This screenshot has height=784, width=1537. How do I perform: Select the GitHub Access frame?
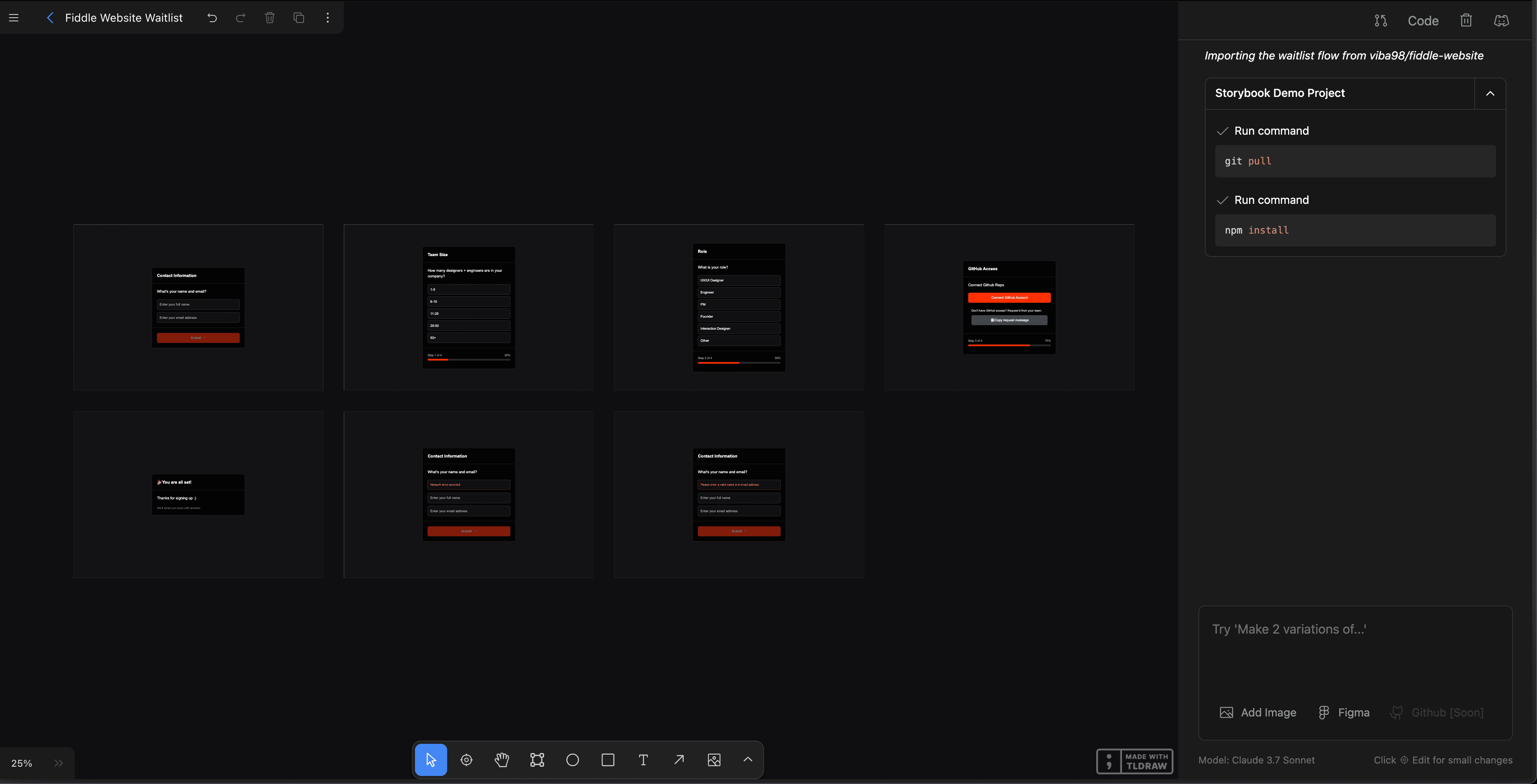1009,308
